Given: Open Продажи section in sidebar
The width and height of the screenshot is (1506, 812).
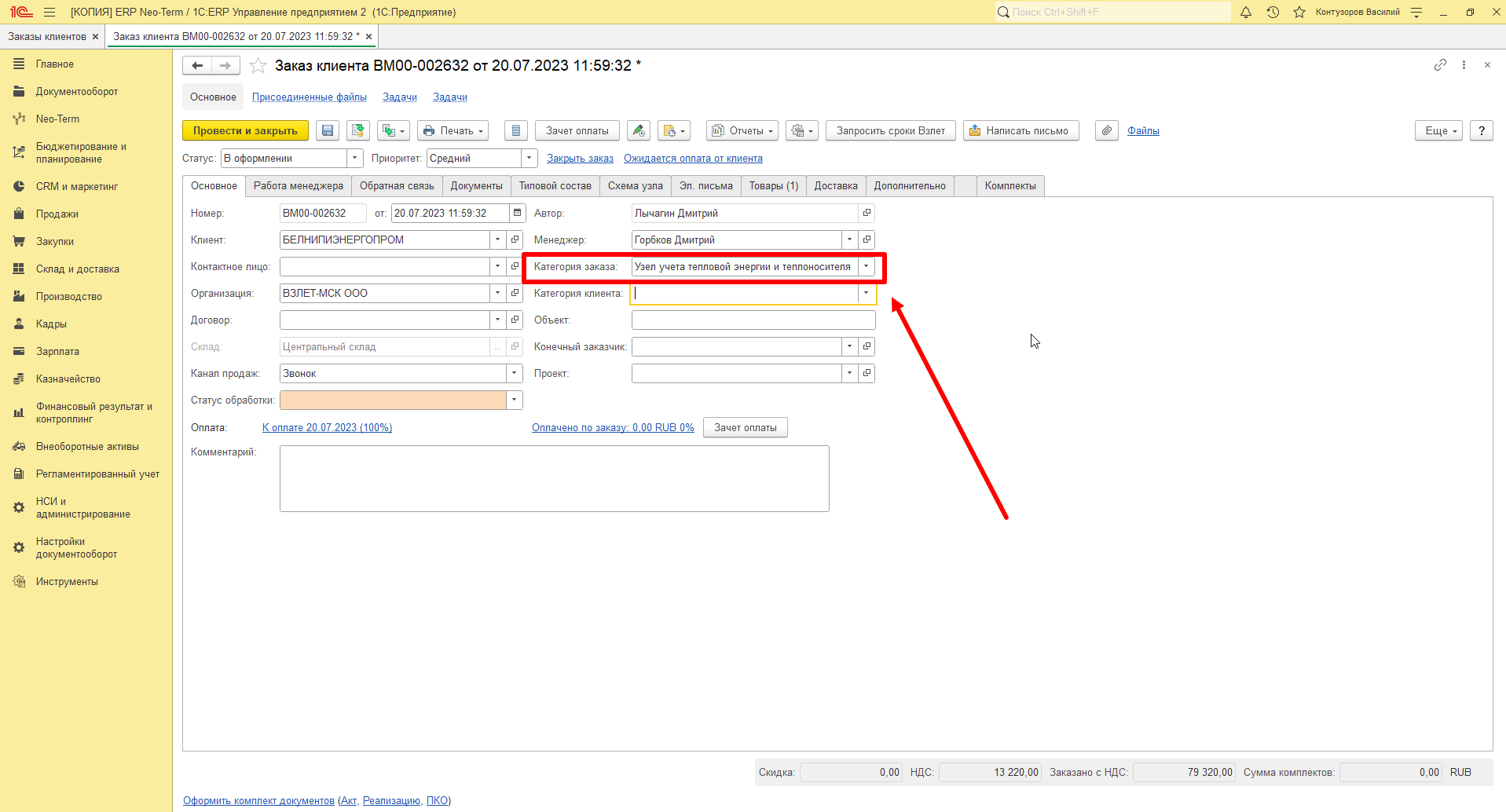Looking at the screenshot, I should point(57,214).
